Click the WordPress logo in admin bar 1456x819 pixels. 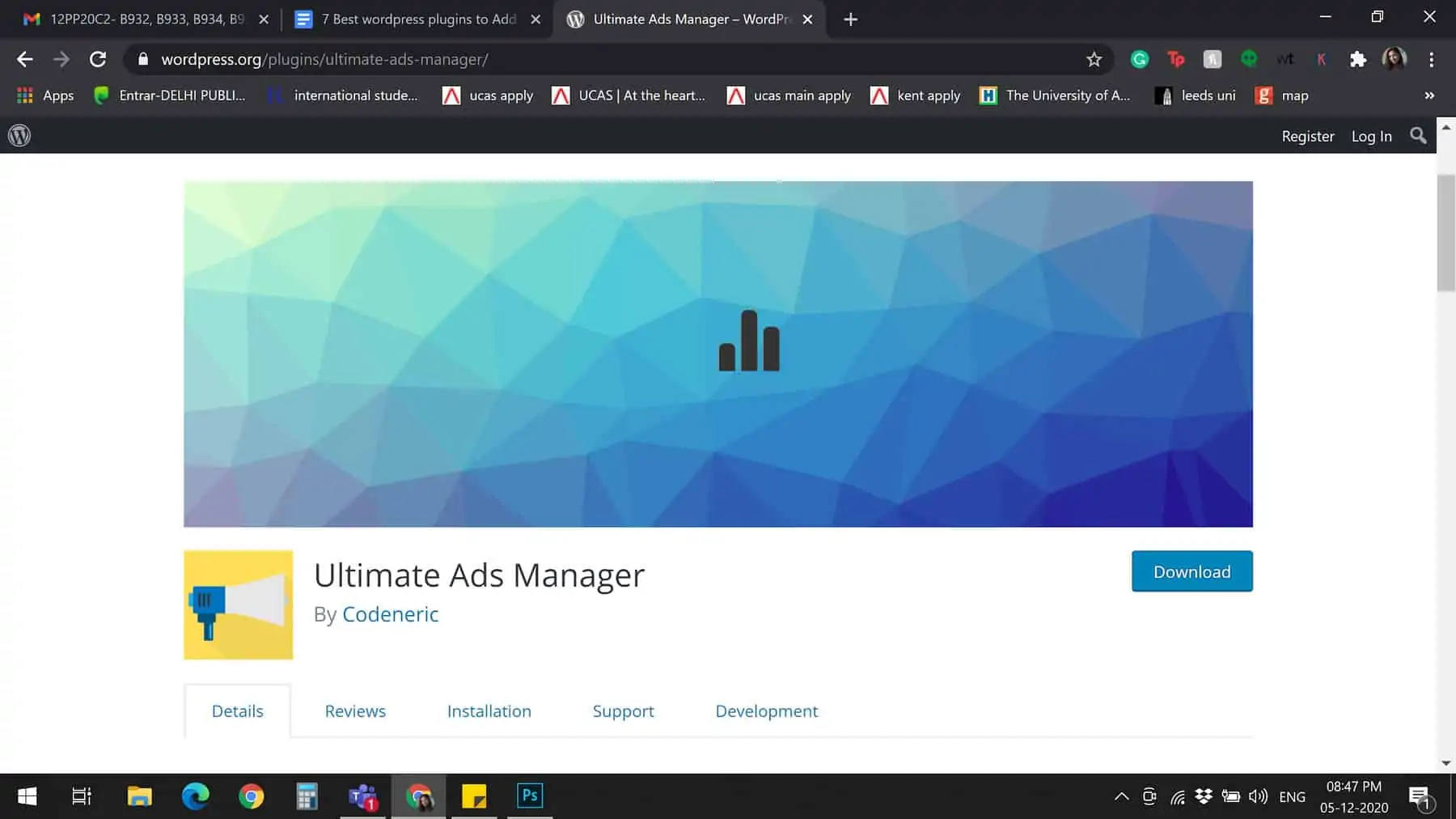coord(19,135)
